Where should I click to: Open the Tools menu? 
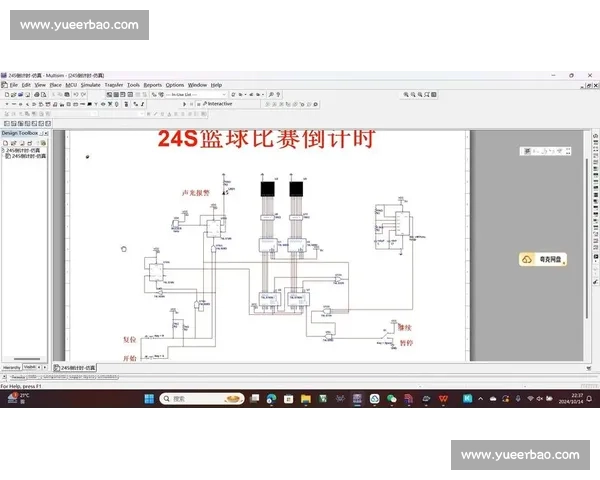(134, 85)
